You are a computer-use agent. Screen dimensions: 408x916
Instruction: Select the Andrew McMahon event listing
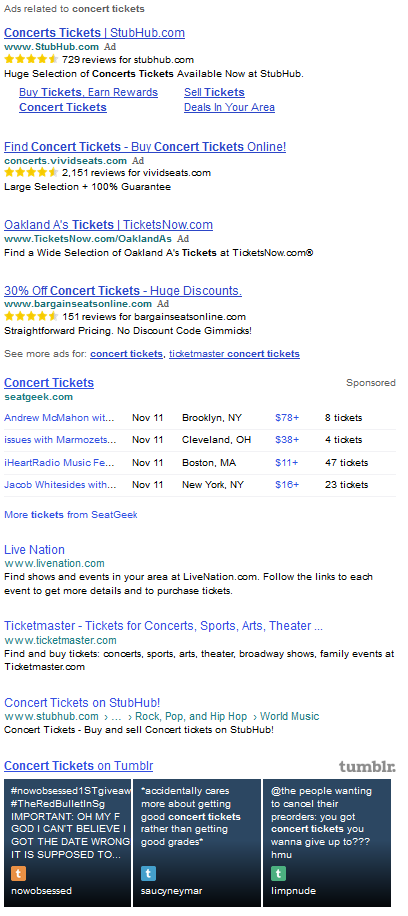pyautogui.click(x=59, y=418)
